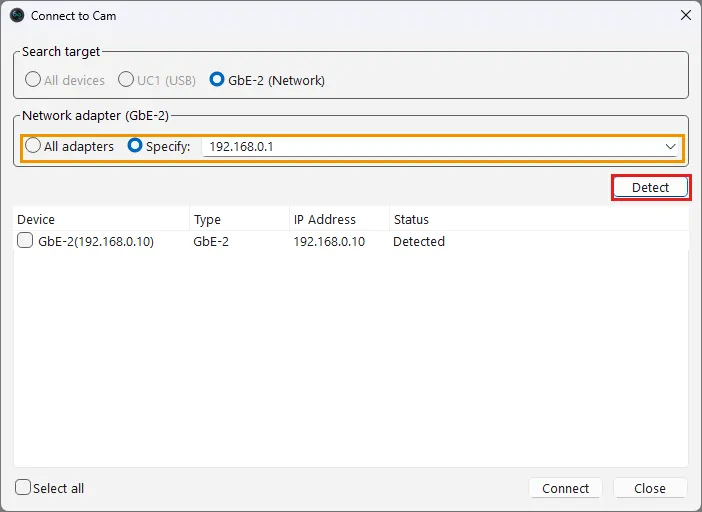Select the GbE-2(192.168.0.10) device row
Image resolution: width=702 pixels, height=512 pixels.
(351, 242)
